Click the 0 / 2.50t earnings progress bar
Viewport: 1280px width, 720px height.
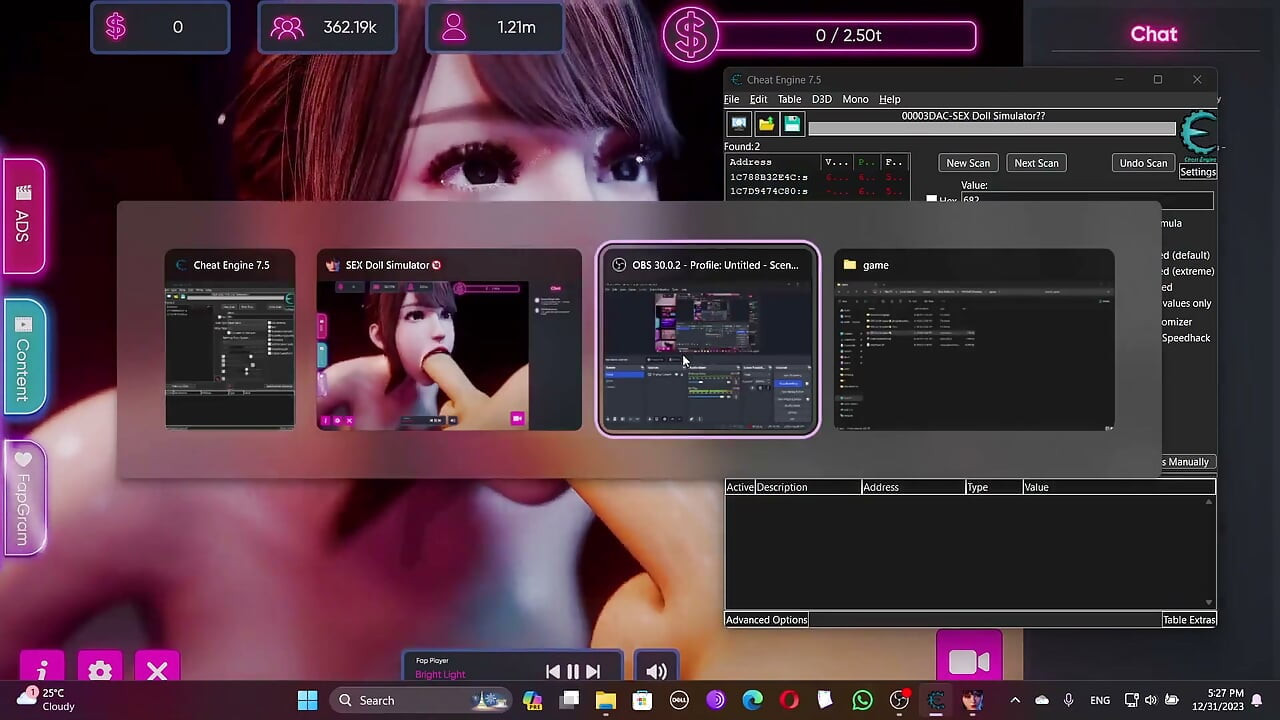pos(846,36)
